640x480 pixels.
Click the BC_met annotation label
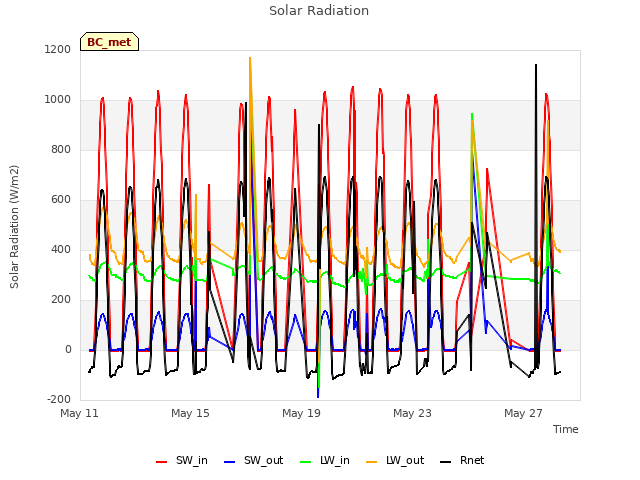pyautogui.click(x=109, y=42)
